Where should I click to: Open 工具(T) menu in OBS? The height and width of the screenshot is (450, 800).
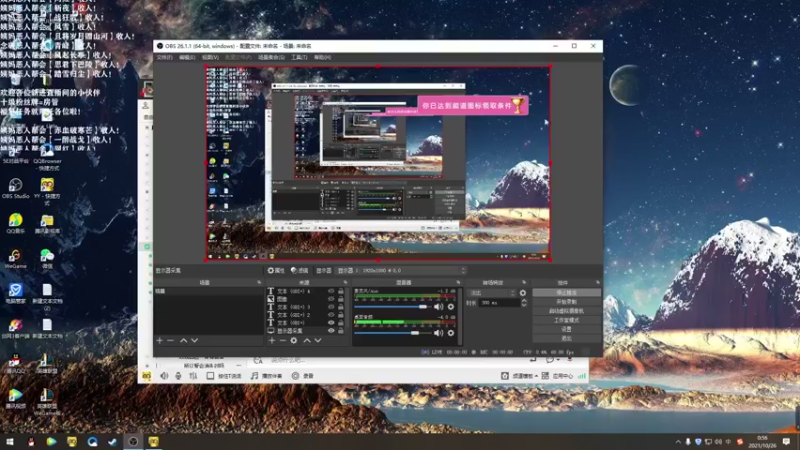click(x=299, y=58)
